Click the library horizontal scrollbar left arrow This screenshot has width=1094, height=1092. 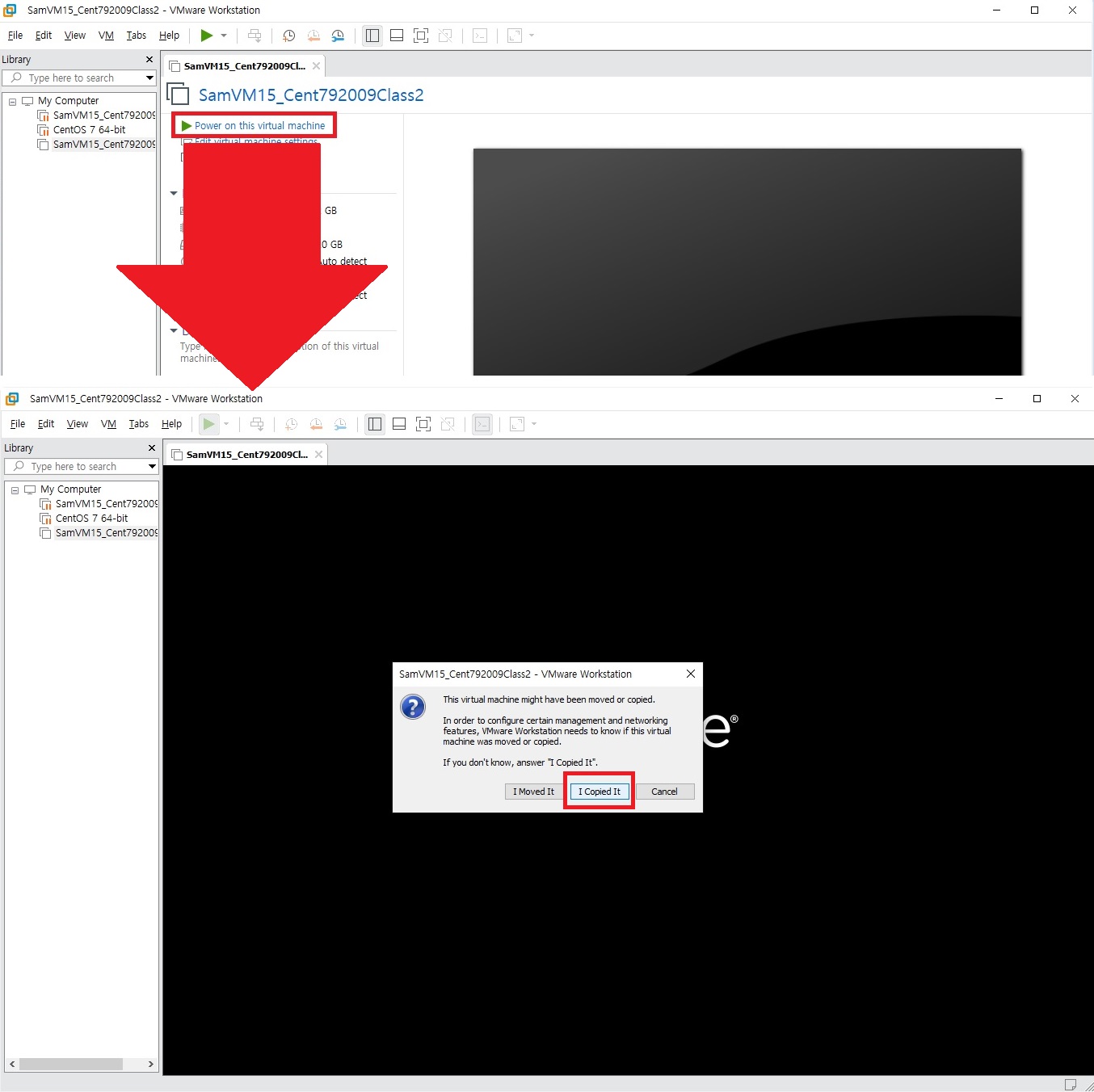(12, 1065)
